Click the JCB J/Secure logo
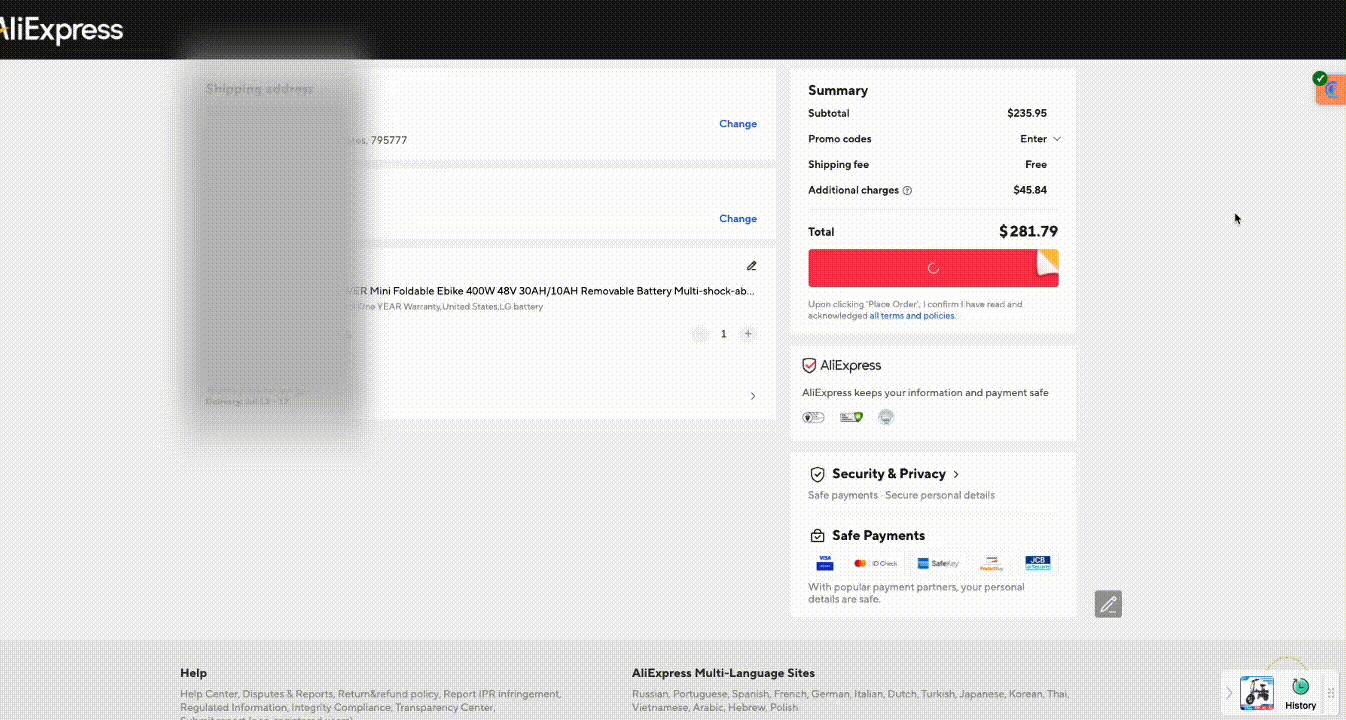 [1038, 563]
